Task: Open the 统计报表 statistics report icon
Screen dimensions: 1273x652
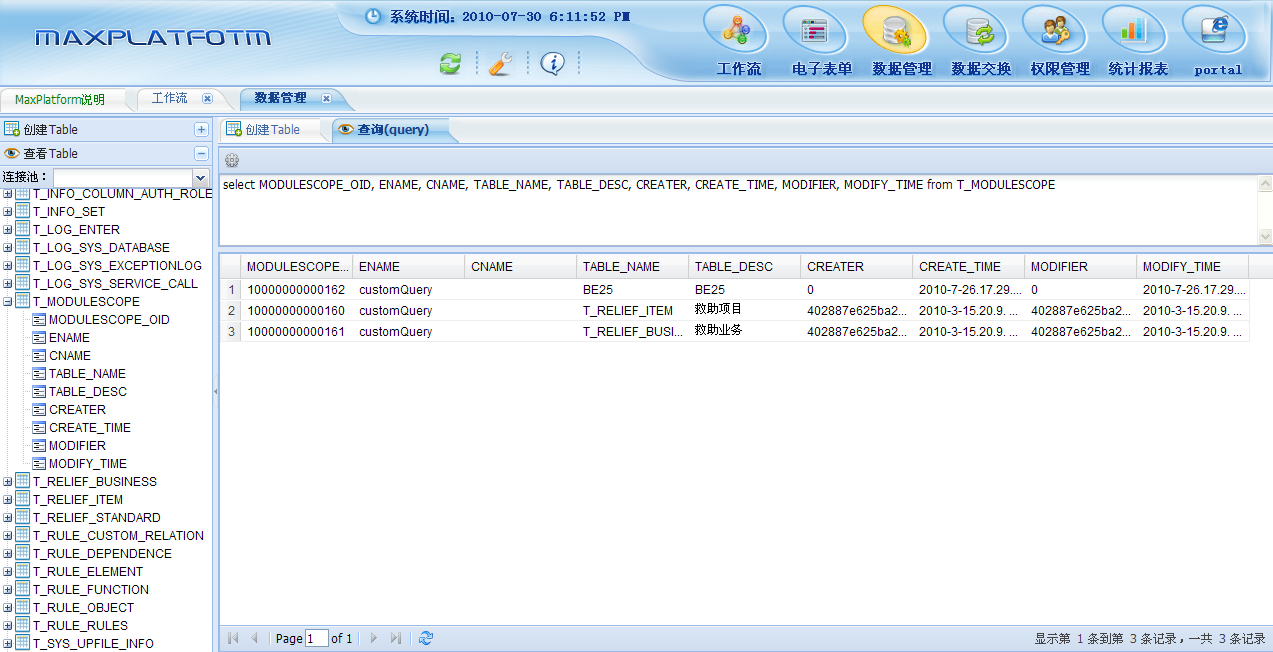Action: tap(1134, 30)
